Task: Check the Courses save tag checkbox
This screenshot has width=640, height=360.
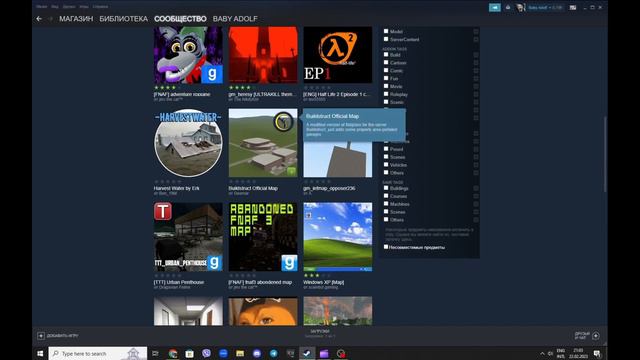Action: click(x=386, y=196)
